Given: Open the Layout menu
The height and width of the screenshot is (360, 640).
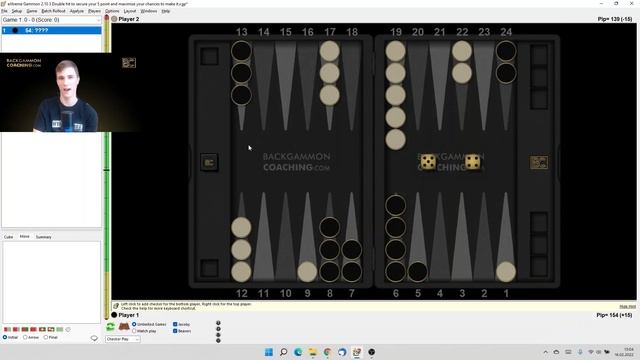Looking at the screenshot, I should click(130, 11).
